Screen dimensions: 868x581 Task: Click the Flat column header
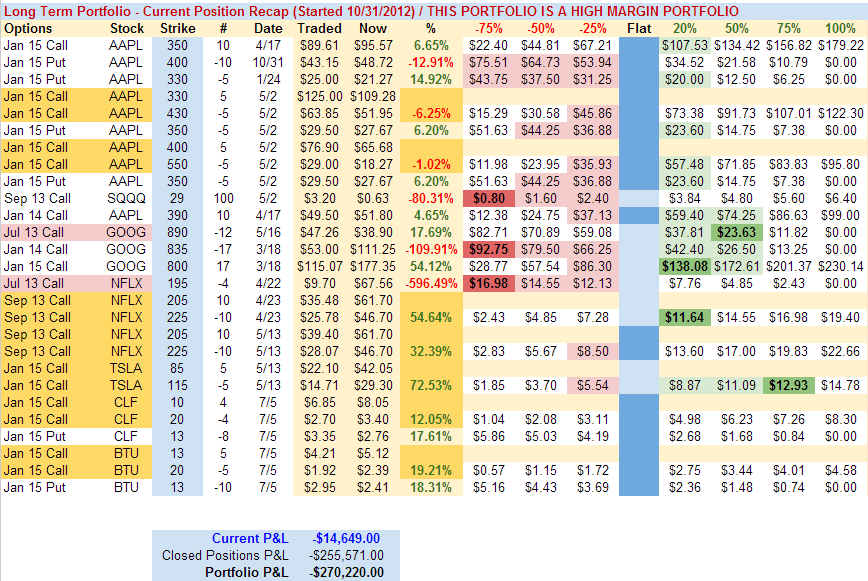click(638, 28)
